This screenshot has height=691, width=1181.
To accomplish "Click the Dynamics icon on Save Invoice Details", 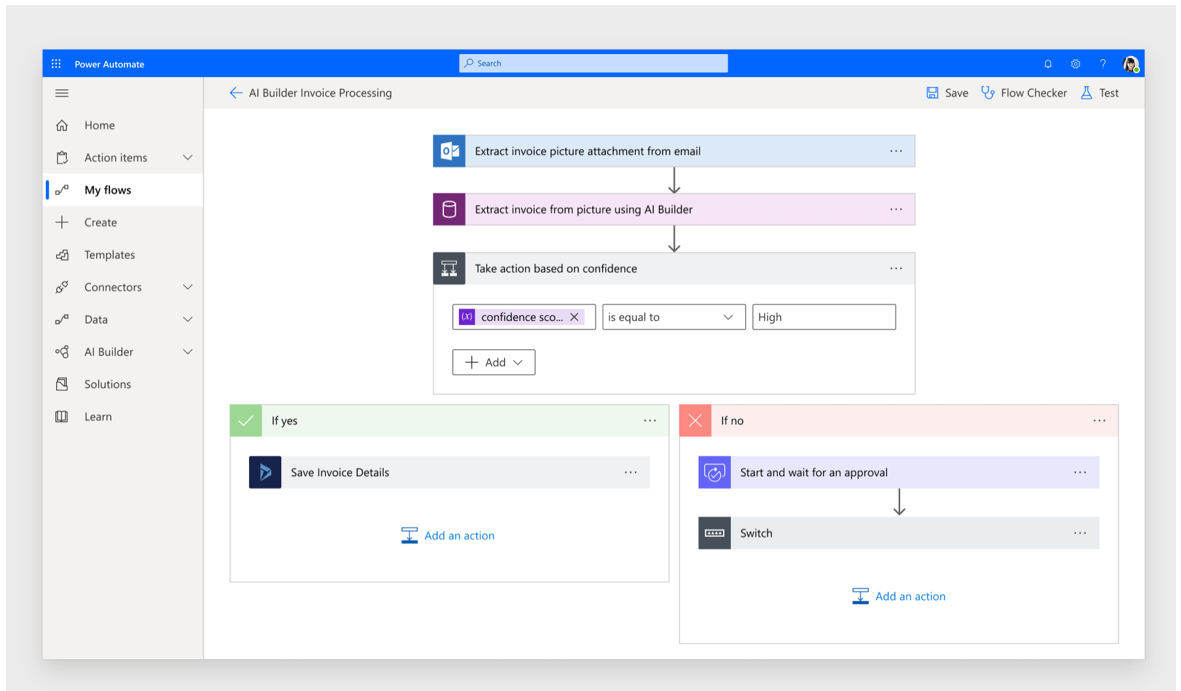I will click(x=265, y=472).
